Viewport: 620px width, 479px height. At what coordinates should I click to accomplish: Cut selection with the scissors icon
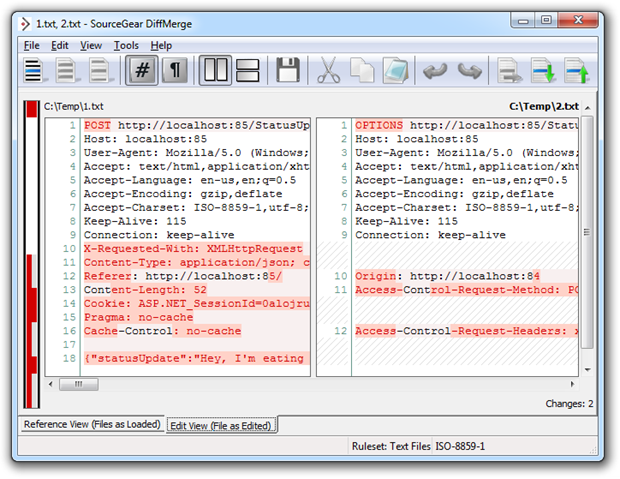tap(329, 70)
